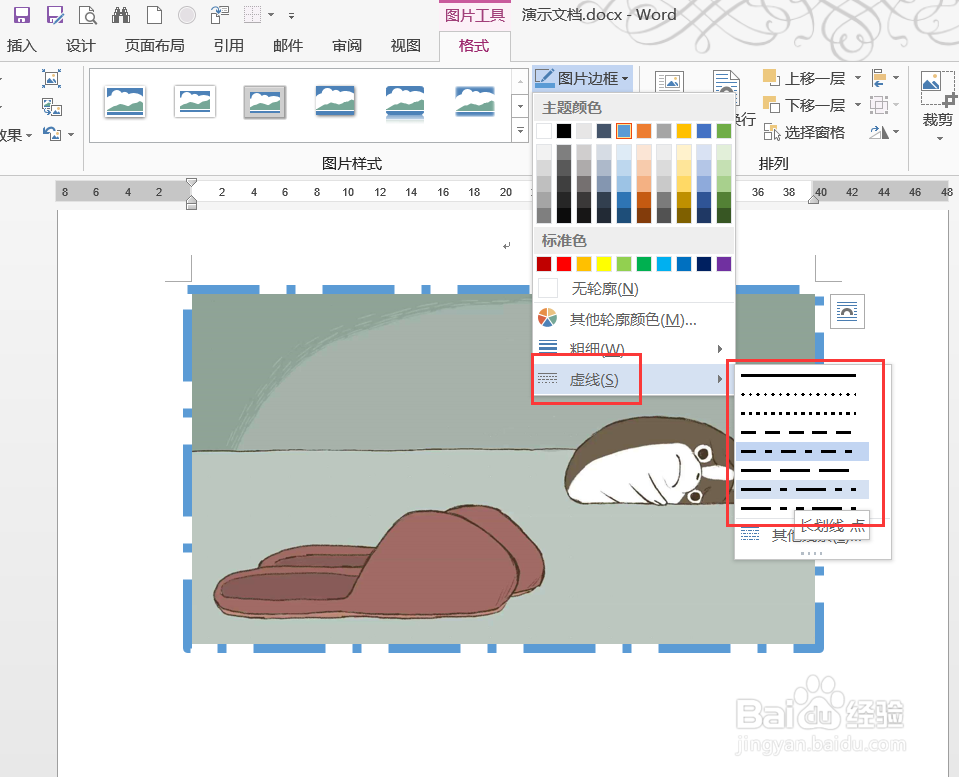
Task: Open the Mailings tab
Action: (x=287, y=46)
